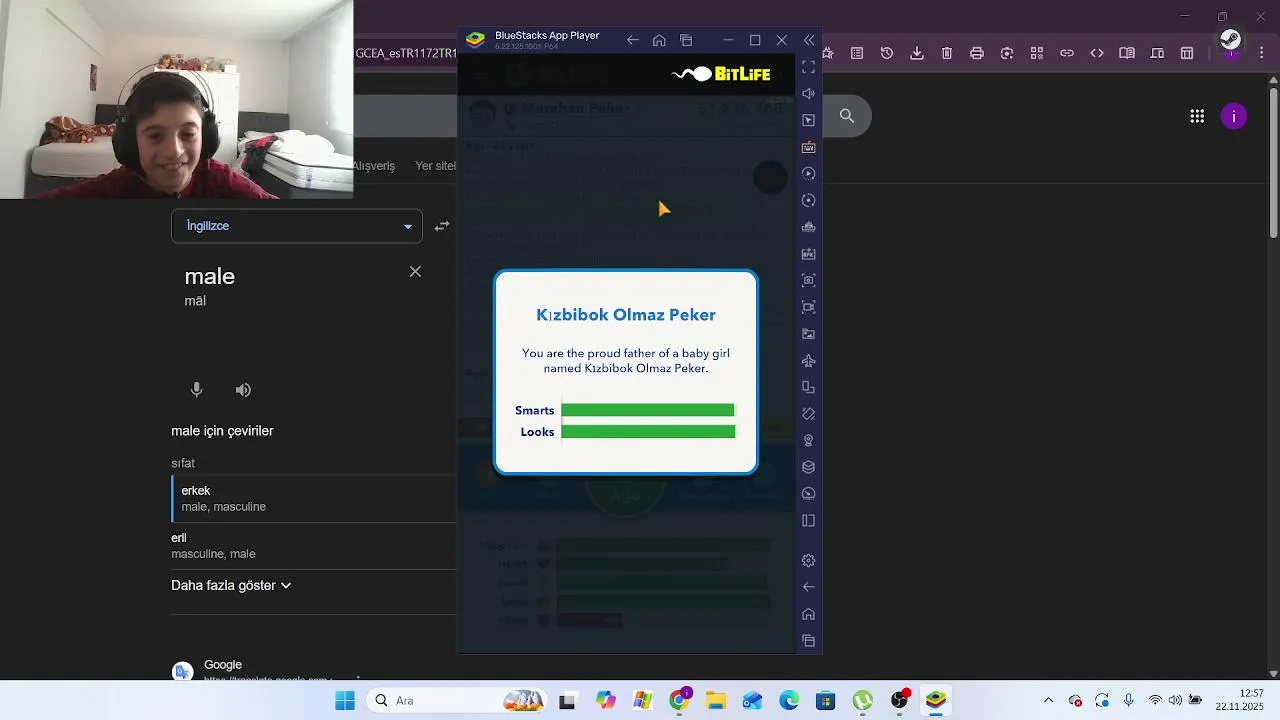Copy link via browser toolbar icon
This screenshot has height=720, width=1280.
tap(1067, 53)
